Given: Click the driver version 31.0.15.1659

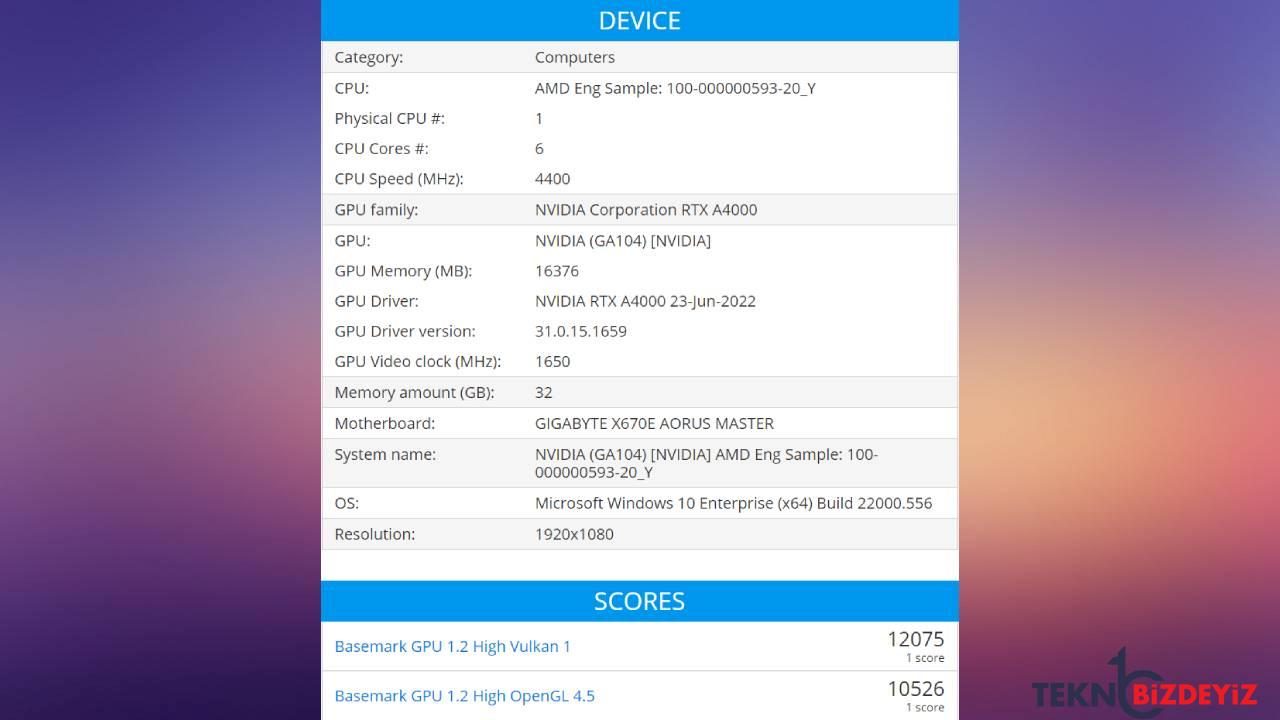Looking at the screenshot, I should pyautogui.click(x=581, y=331).
